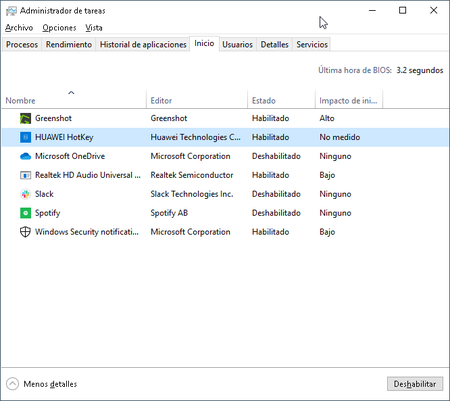Open the Vista menu
Screen dimensions: 450x401
point(94,28)
